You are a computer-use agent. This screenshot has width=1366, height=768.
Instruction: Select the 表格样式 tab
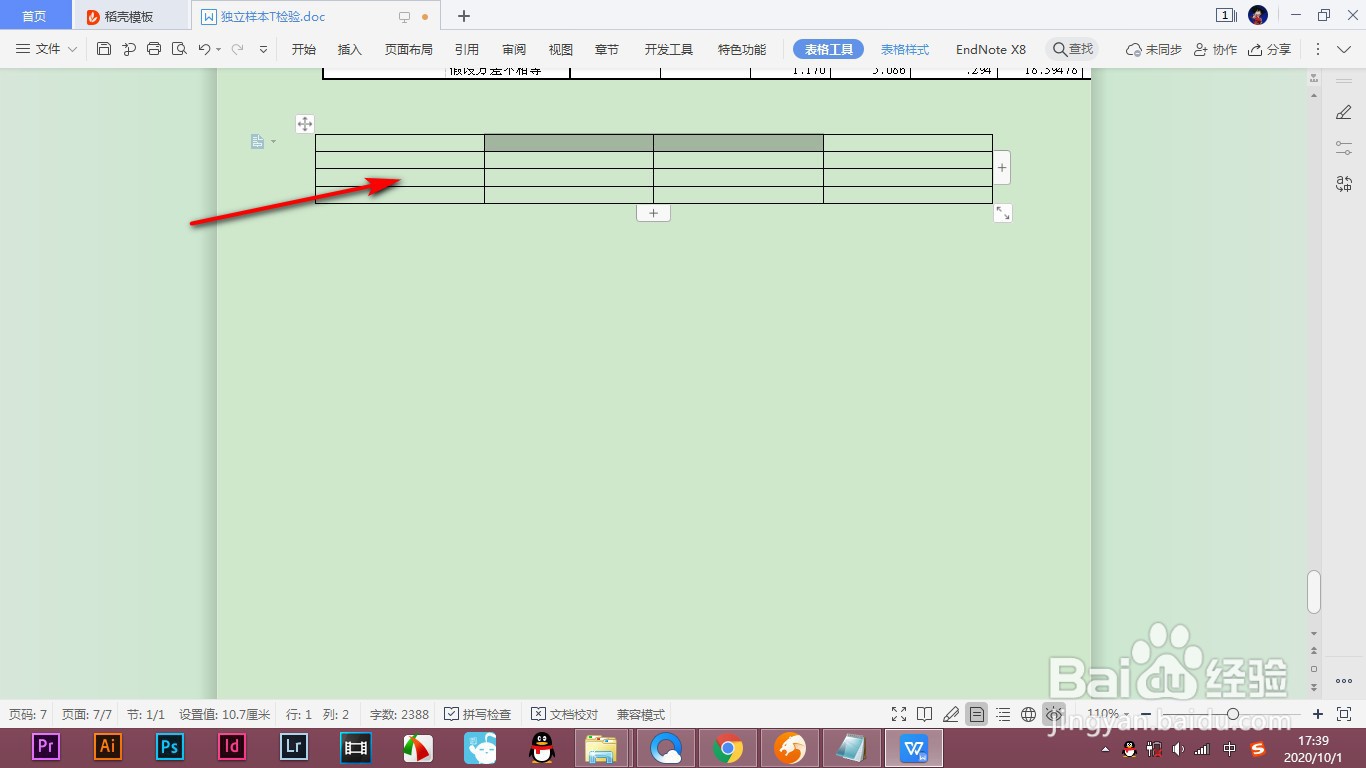905,49
